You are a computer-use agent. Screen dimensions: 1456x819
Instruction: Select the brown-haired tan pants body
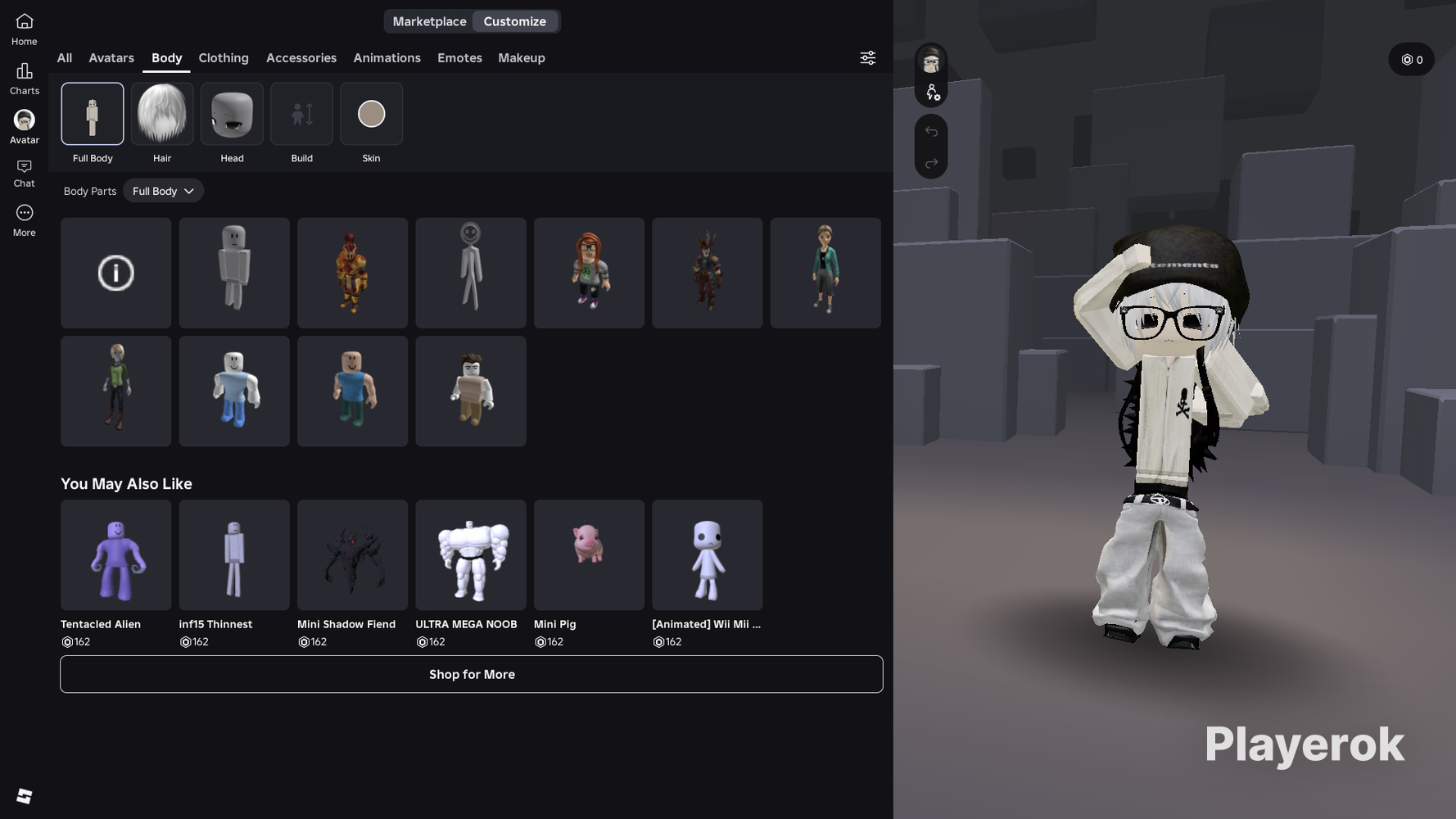tap(471, 391)
